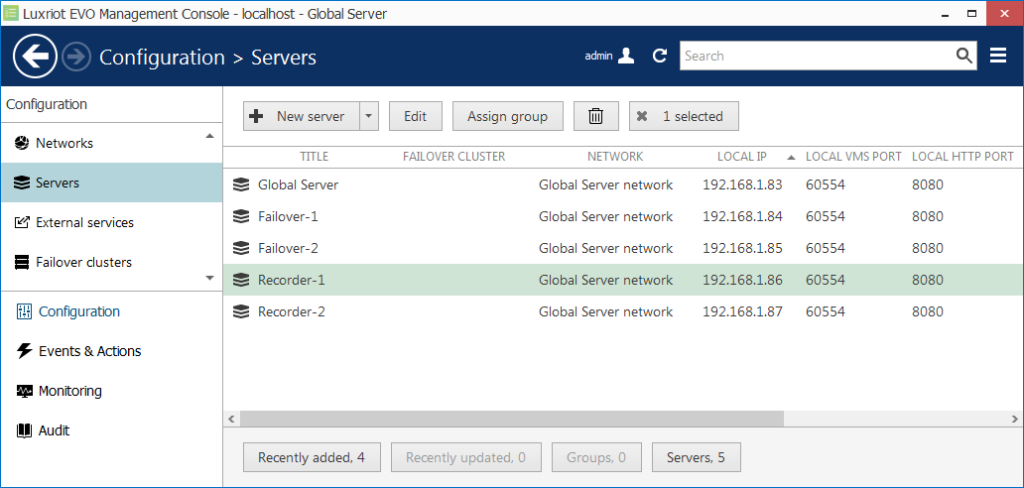Screen dimensions: 1024x488
Task: Click the trash delete button
Action: pos(596,116)
